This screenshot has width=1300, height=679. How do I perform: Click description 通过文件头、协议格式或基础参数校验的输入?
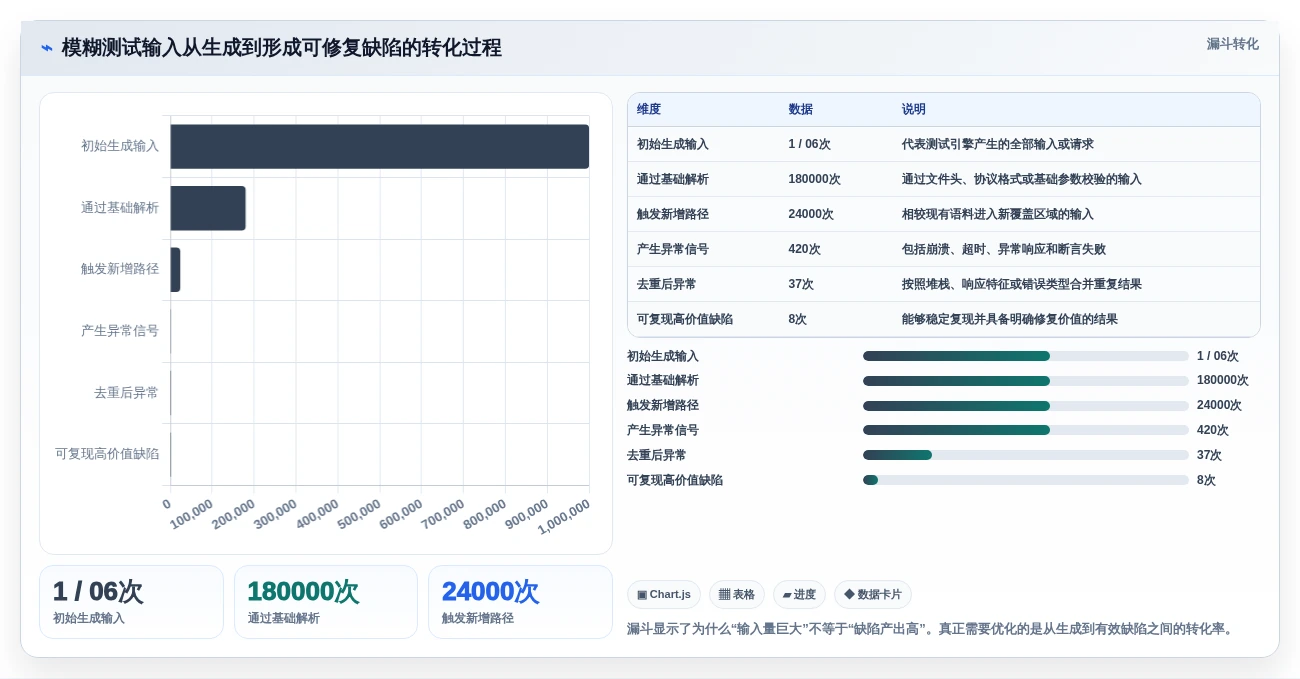[1022, 179]
